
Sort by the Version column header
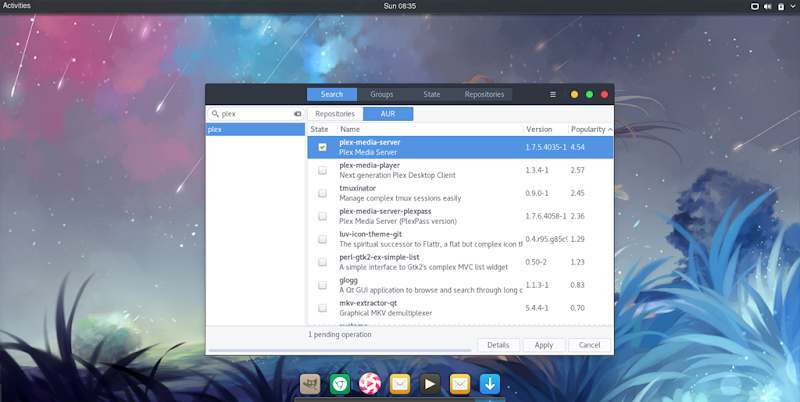[545, 129]
